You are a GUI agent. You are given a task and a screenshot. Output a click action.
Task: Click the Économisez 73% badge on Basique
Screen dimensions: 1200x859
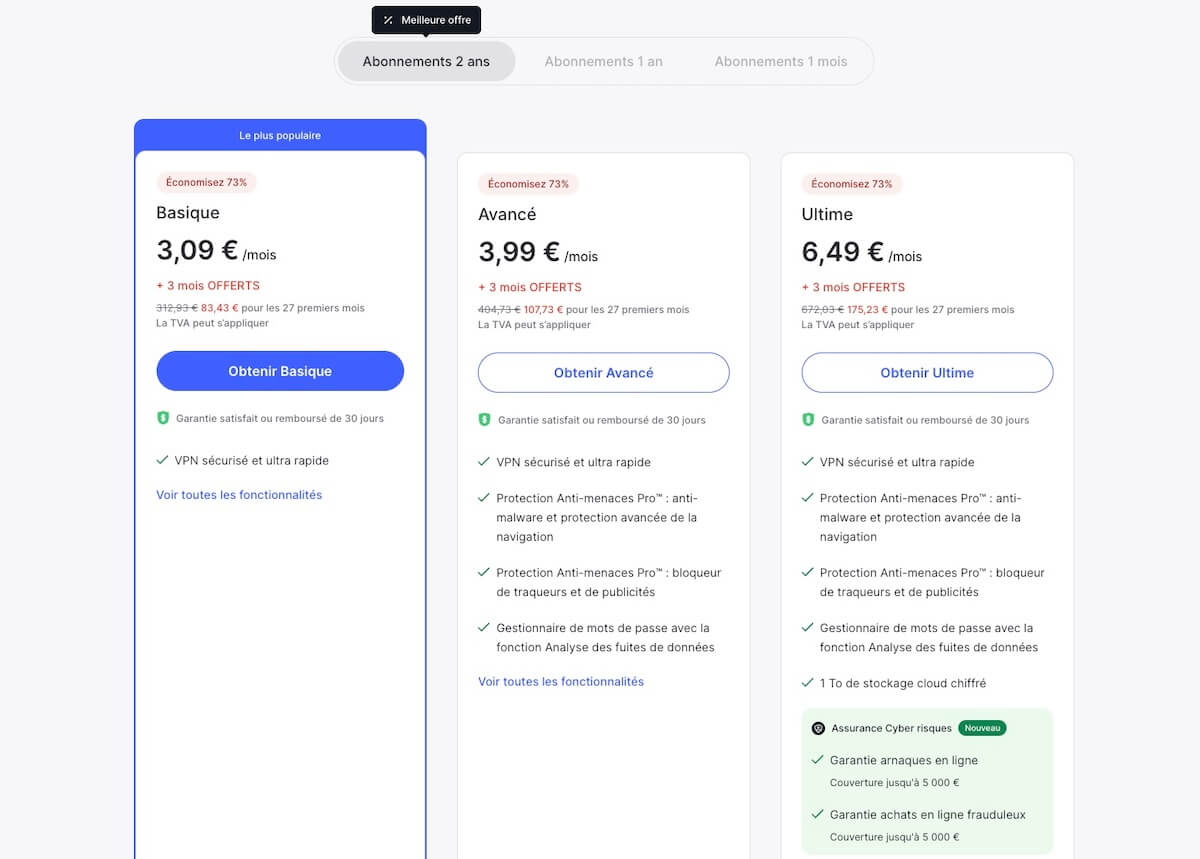click(207, 182)
